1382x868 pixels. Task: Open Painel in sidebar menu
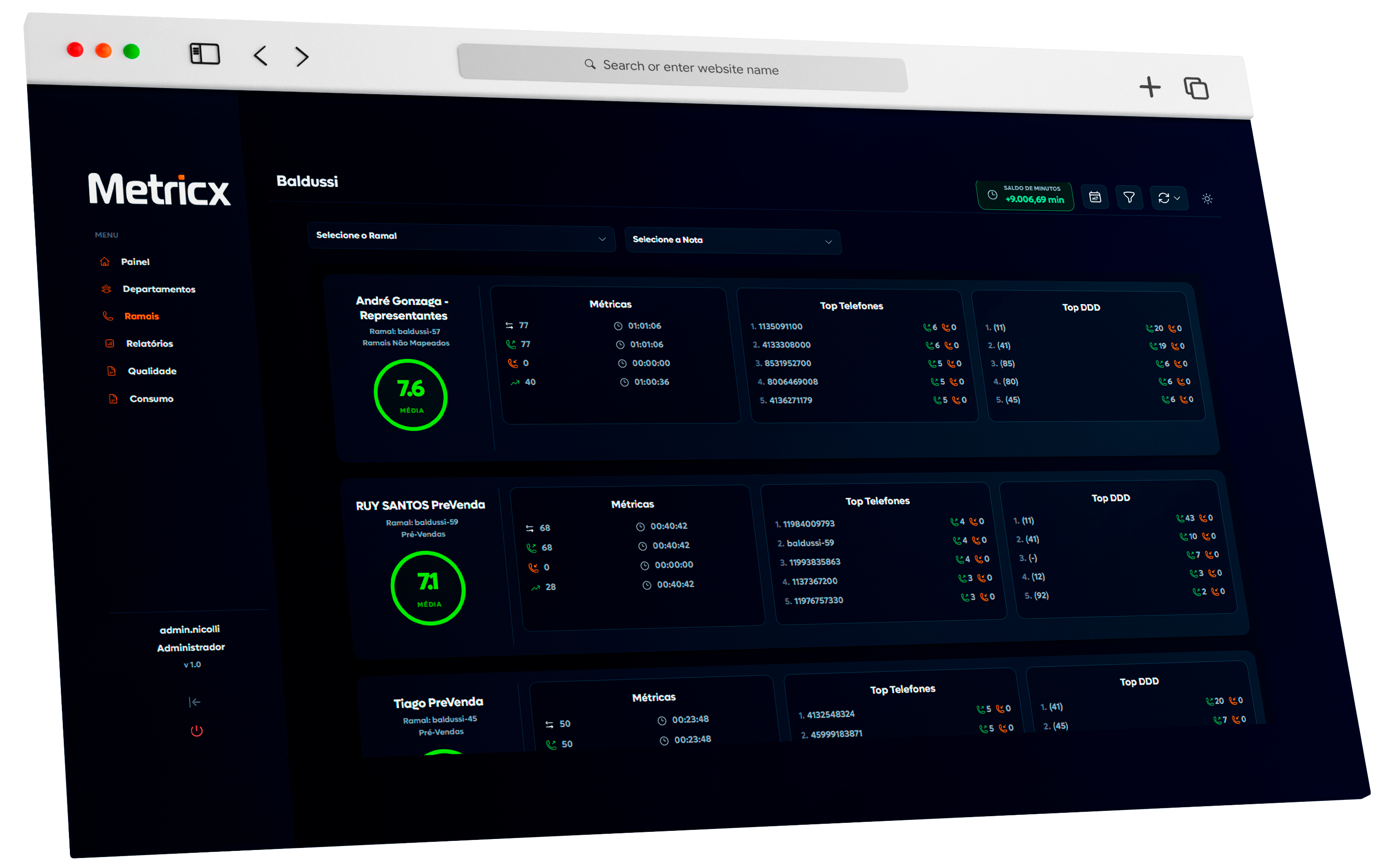[x=135, y=262]
